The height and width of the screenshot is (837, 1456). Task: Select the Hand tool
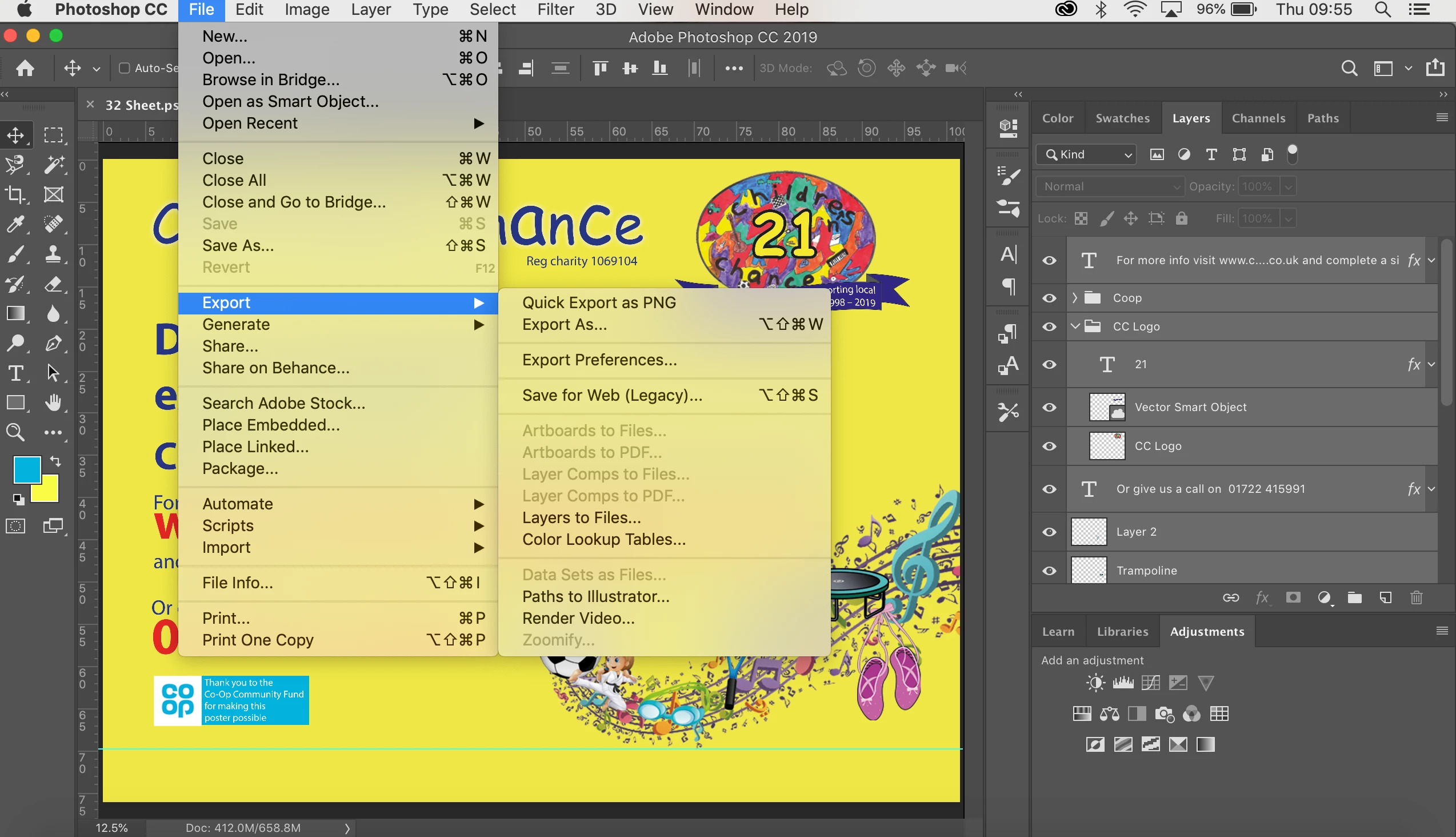tap(54, 403)
